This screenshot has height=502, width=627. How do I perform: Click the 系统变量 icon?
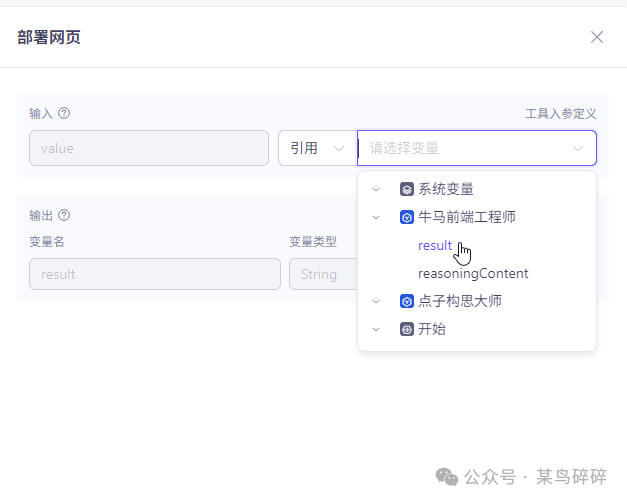tap(407, 189)
